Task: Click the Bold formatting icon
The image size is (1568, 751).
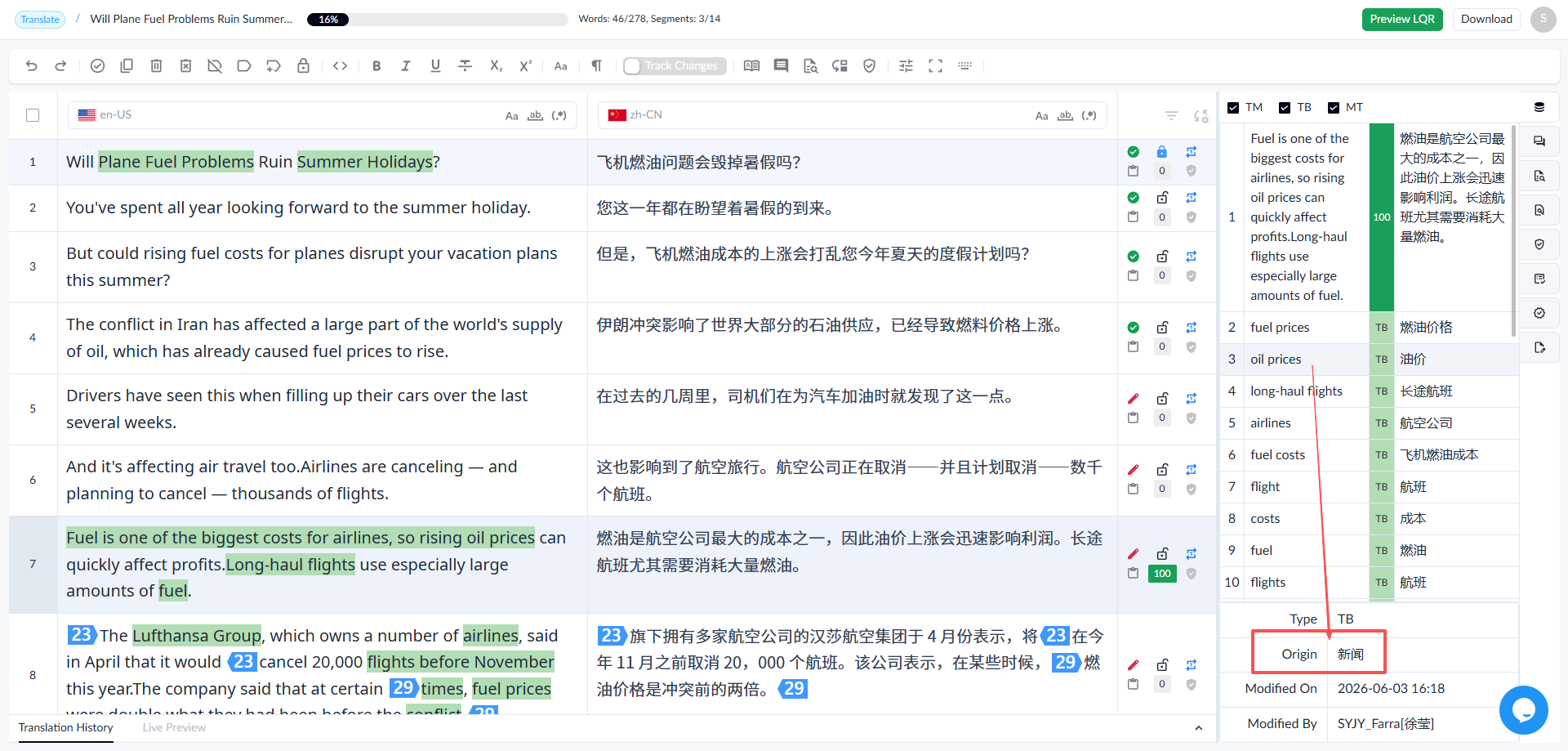Action: [376, 66]
